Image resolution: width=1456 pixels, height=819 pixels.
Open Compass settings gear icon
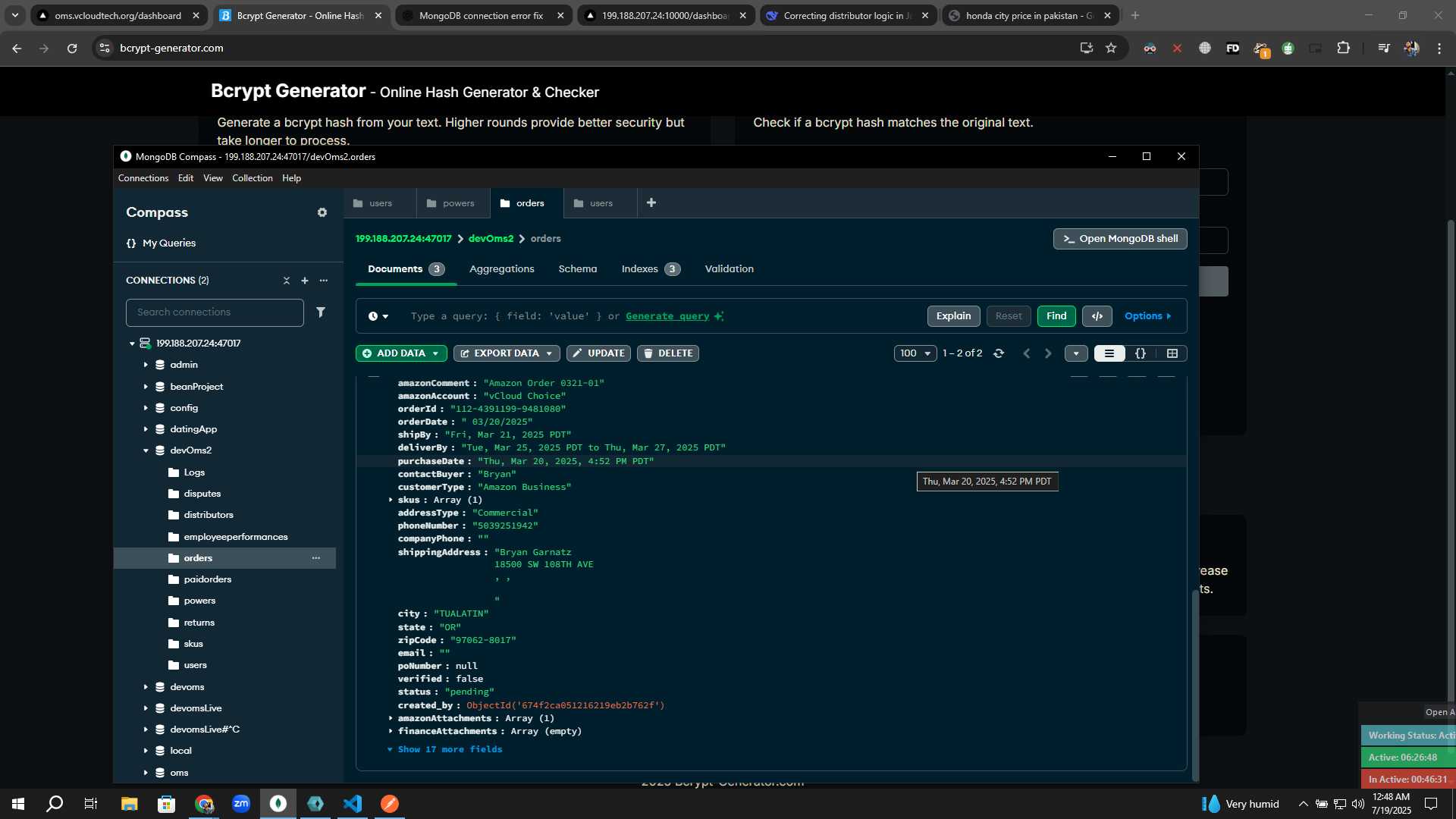pyautogui.click(x=322, y=212)
